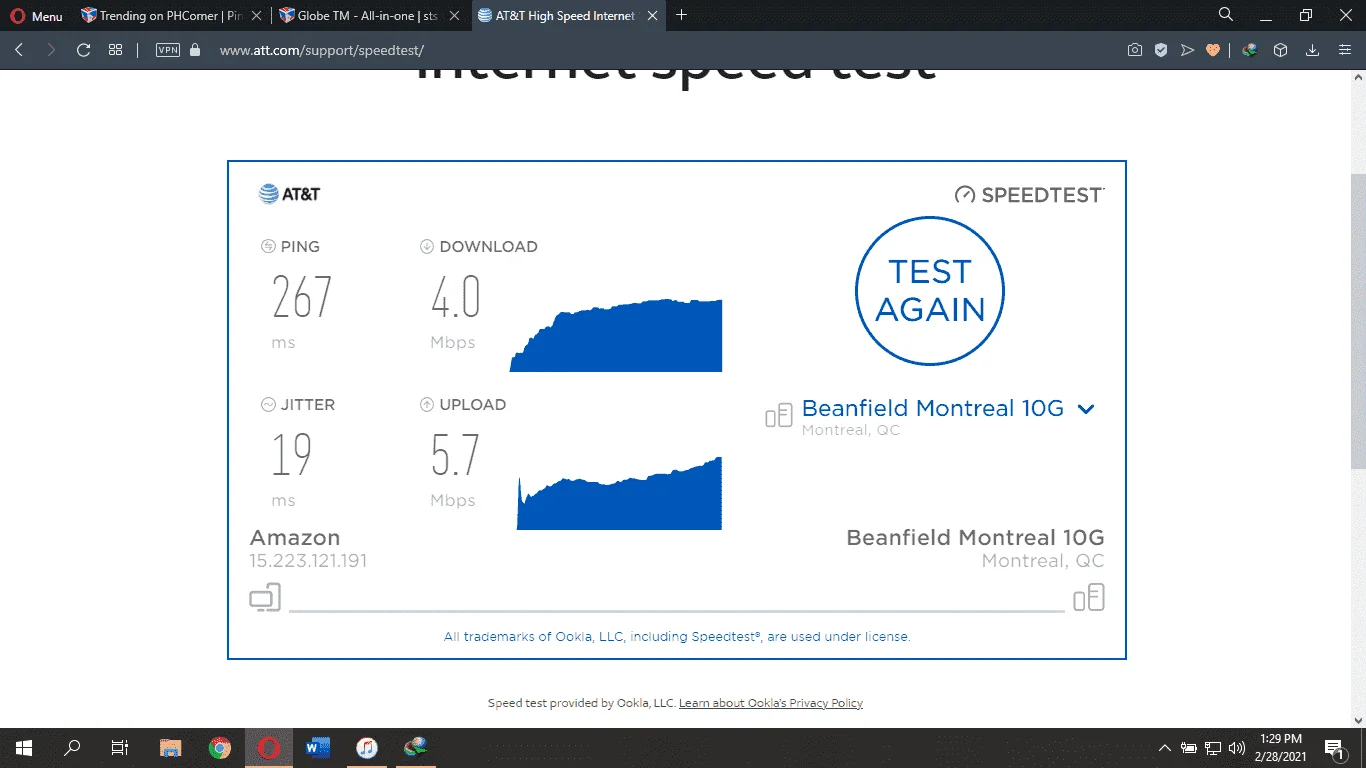Open Windows taskbar search
1366x768 pixels.
coord(72,748)
